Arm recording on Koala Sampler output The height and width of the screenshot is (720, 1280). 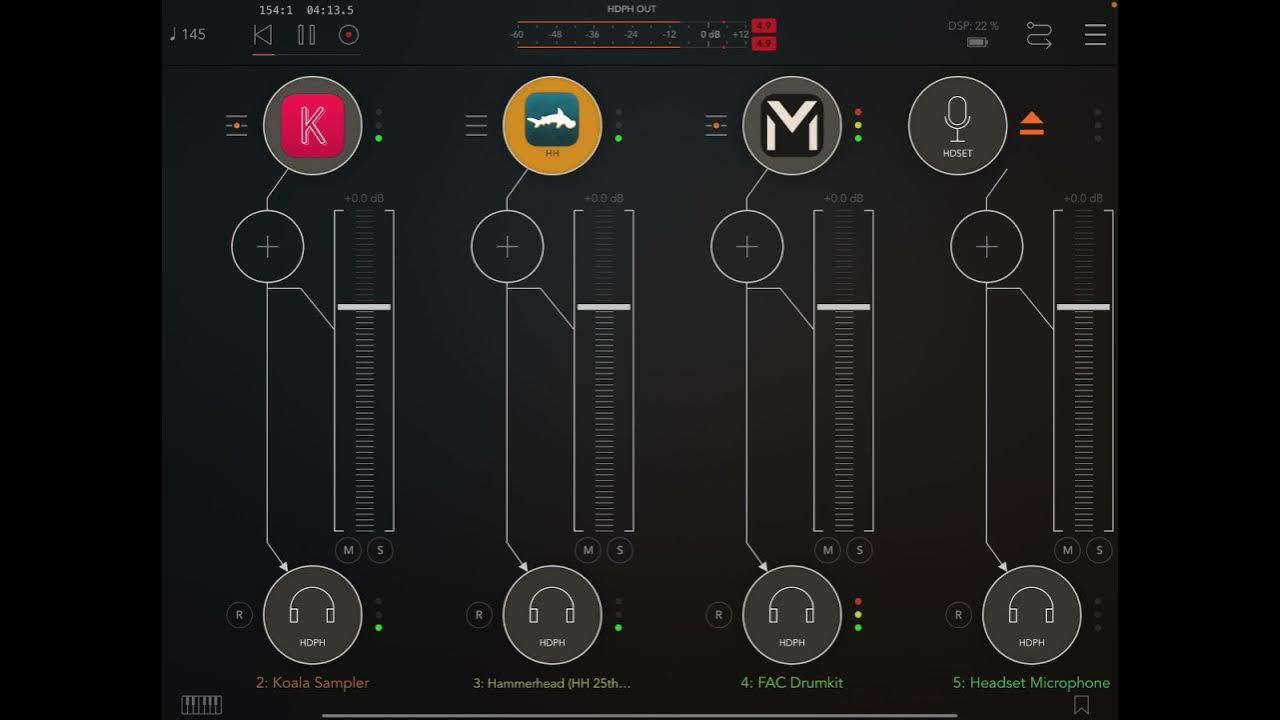coord(239,615)
